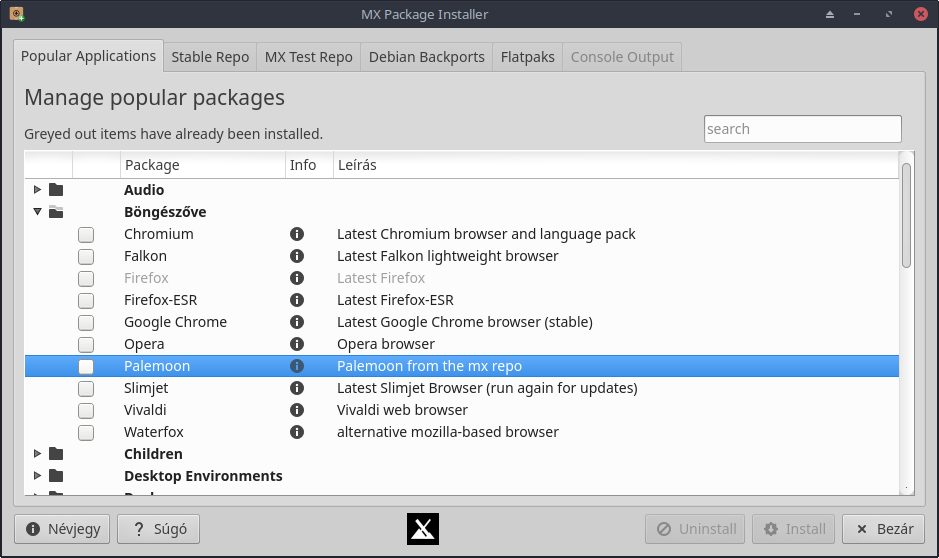
Task: Tick the Falkon checkbox
Action: pyautogui.click(x=86, y=257)
